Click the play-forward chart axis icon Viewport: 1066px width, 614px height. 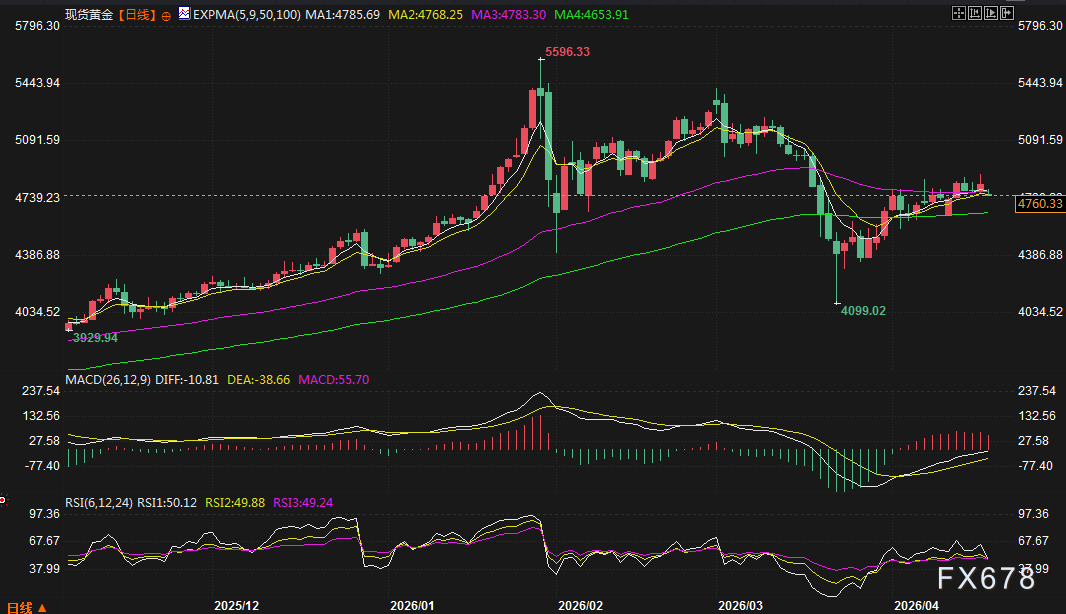point(990,13)
